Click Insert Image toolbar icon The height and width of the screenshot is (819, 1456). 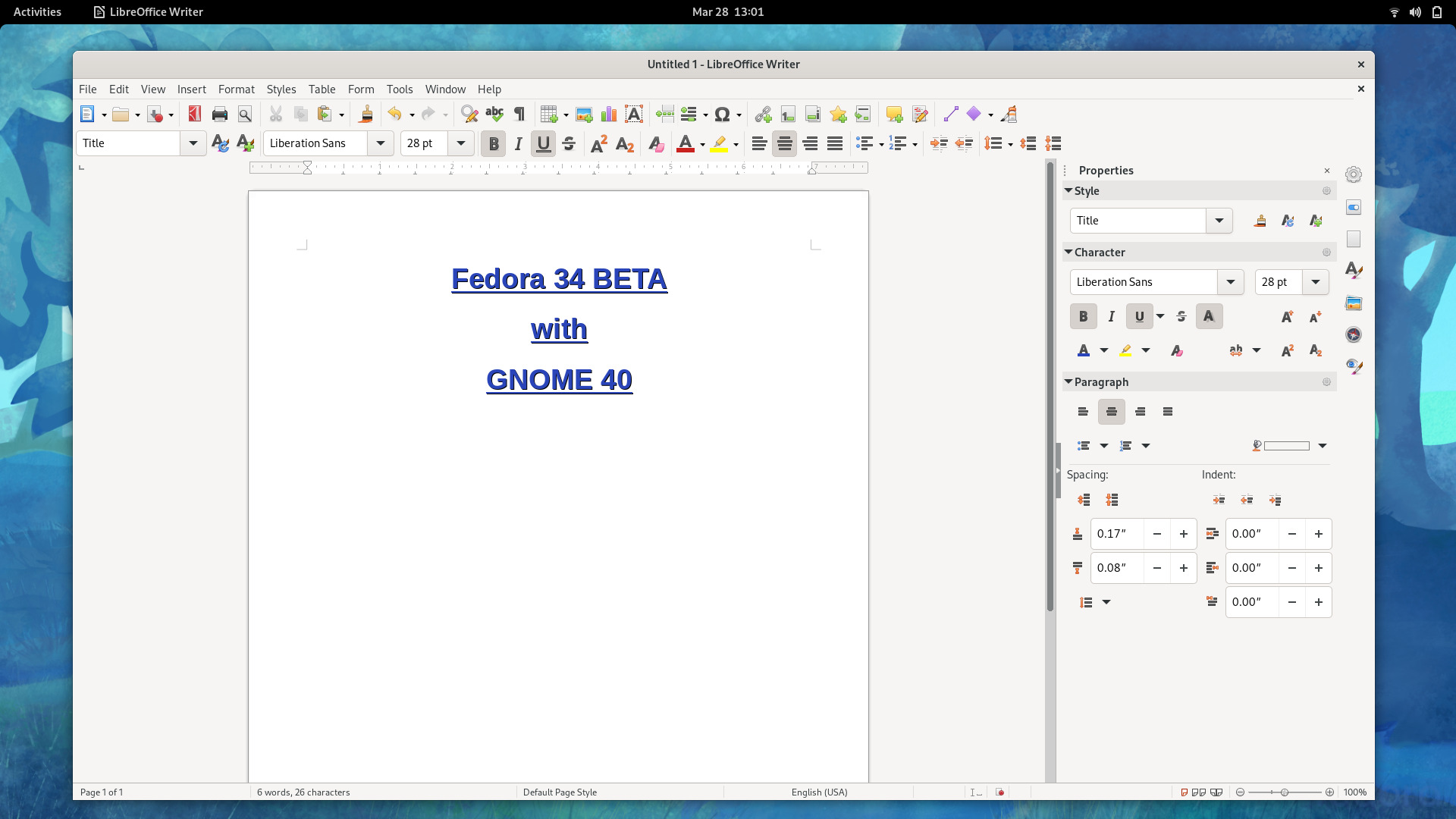pyautogui.click(x=584, y=115)
